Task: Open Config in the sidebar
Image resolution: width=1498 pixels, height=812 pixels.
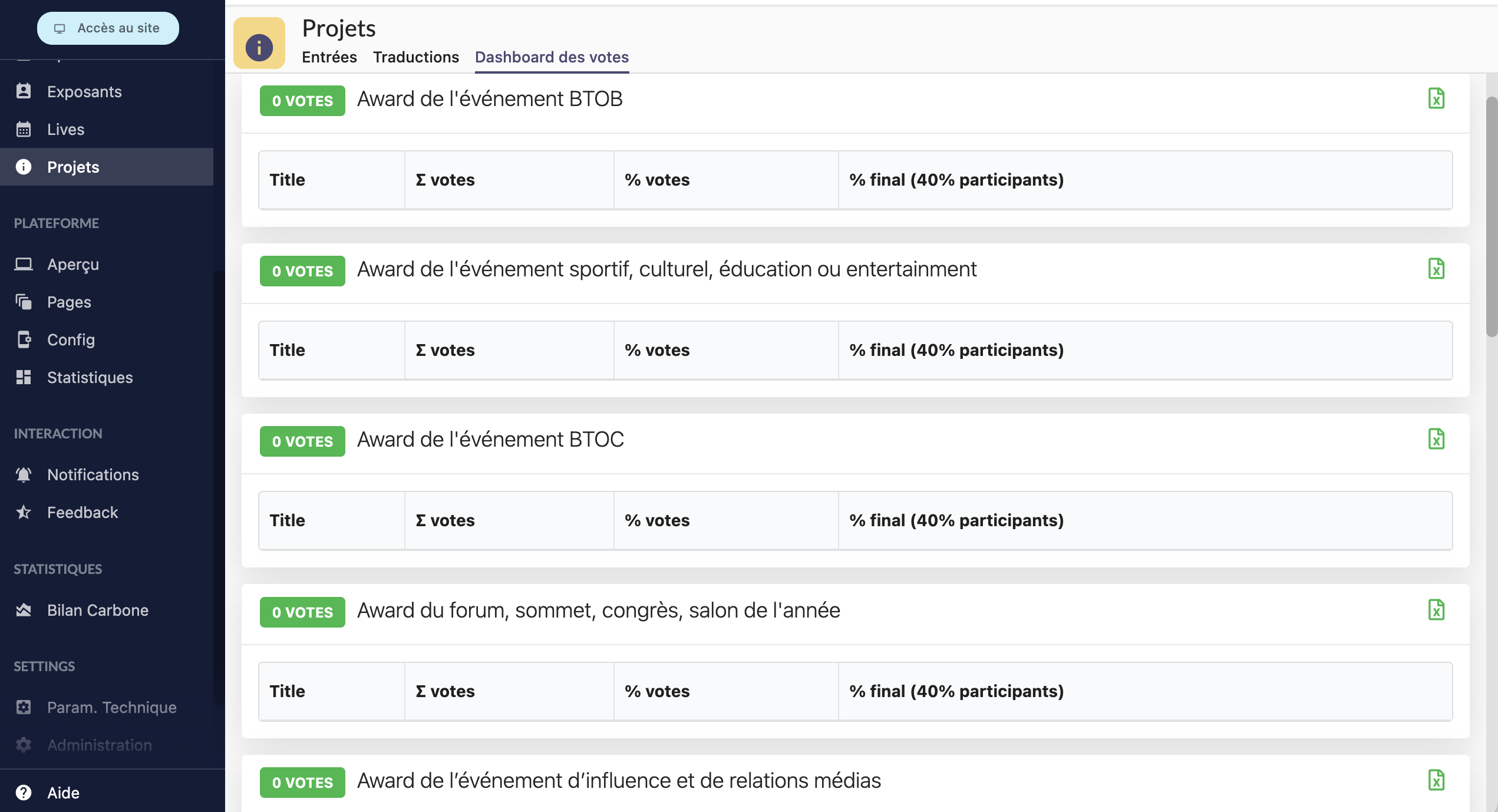Action: [107, 339]
